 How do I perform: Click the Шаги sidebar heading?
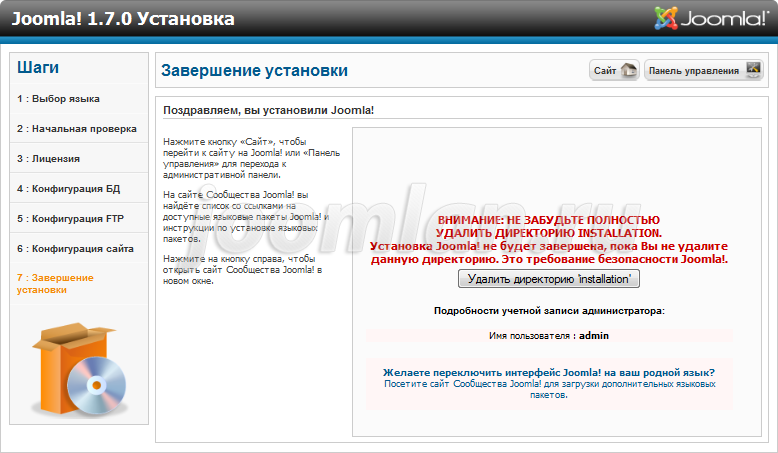coord(38,67)
